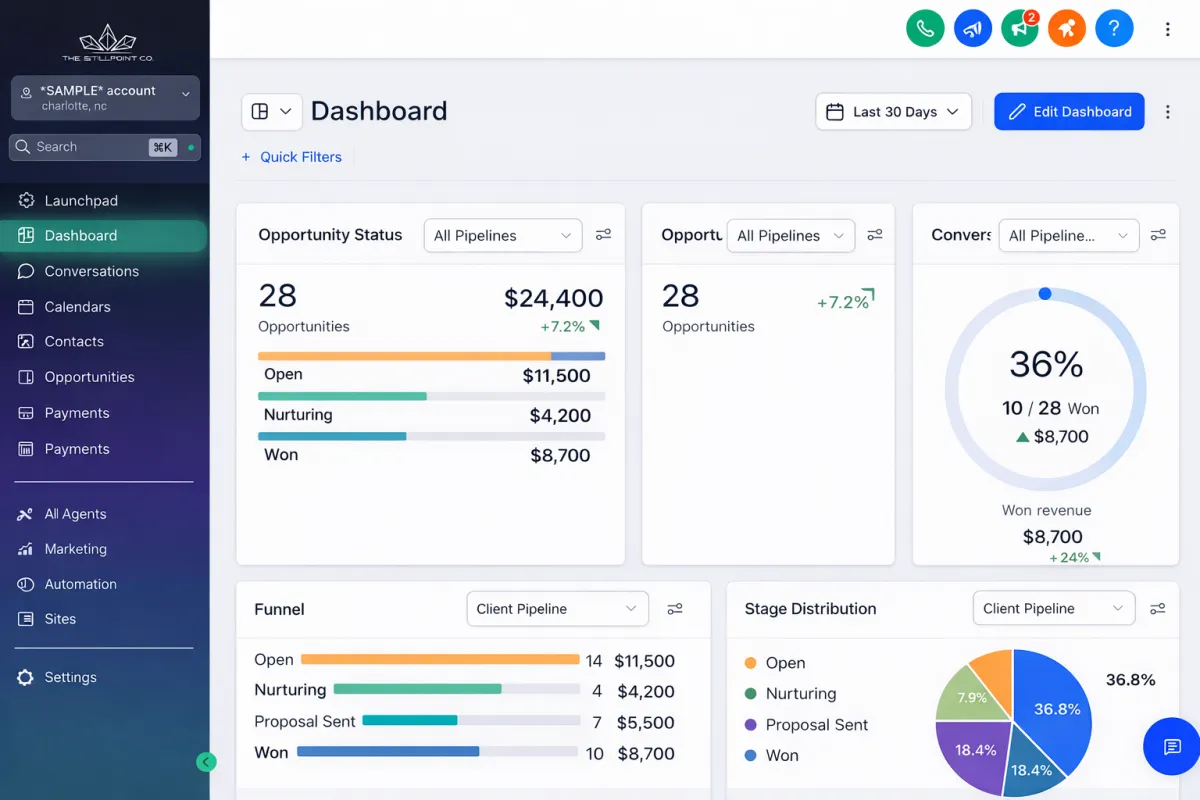Click the green phone call icon
This screenshot has width=1200, height=800.
(925, 29)
